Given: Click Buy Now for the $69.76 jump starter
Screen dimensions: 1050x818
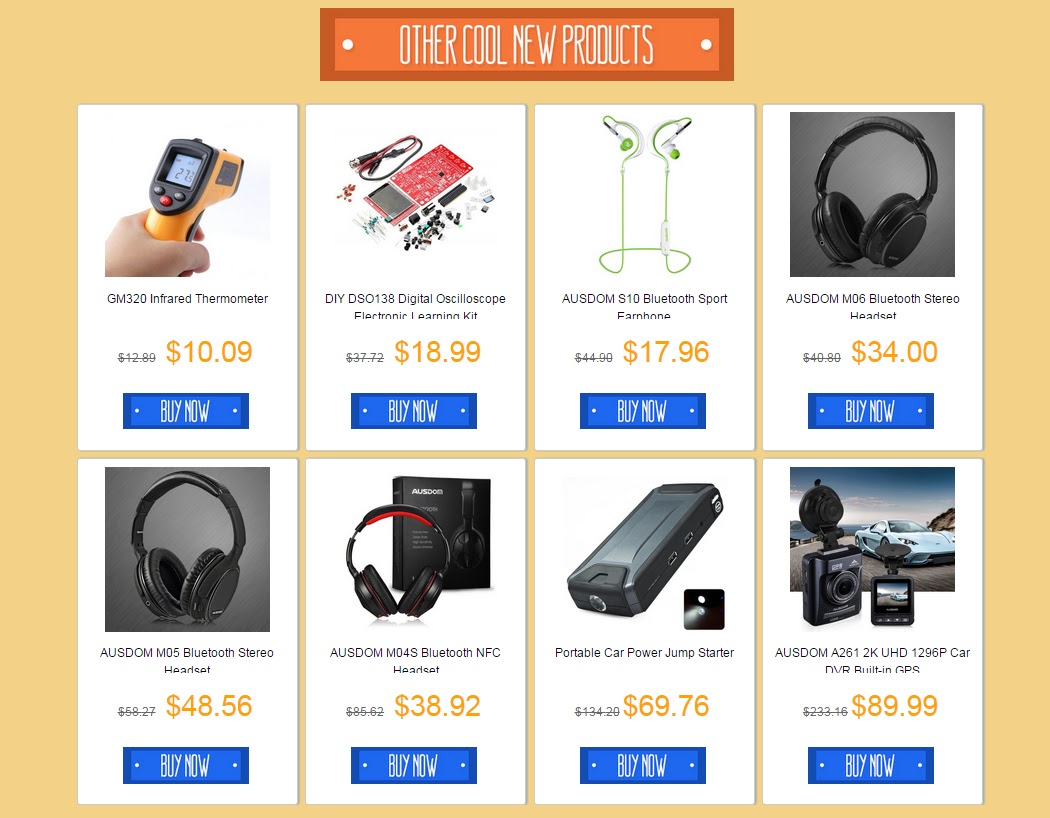Looking at the screenshot, I should [x=643, y=765].
